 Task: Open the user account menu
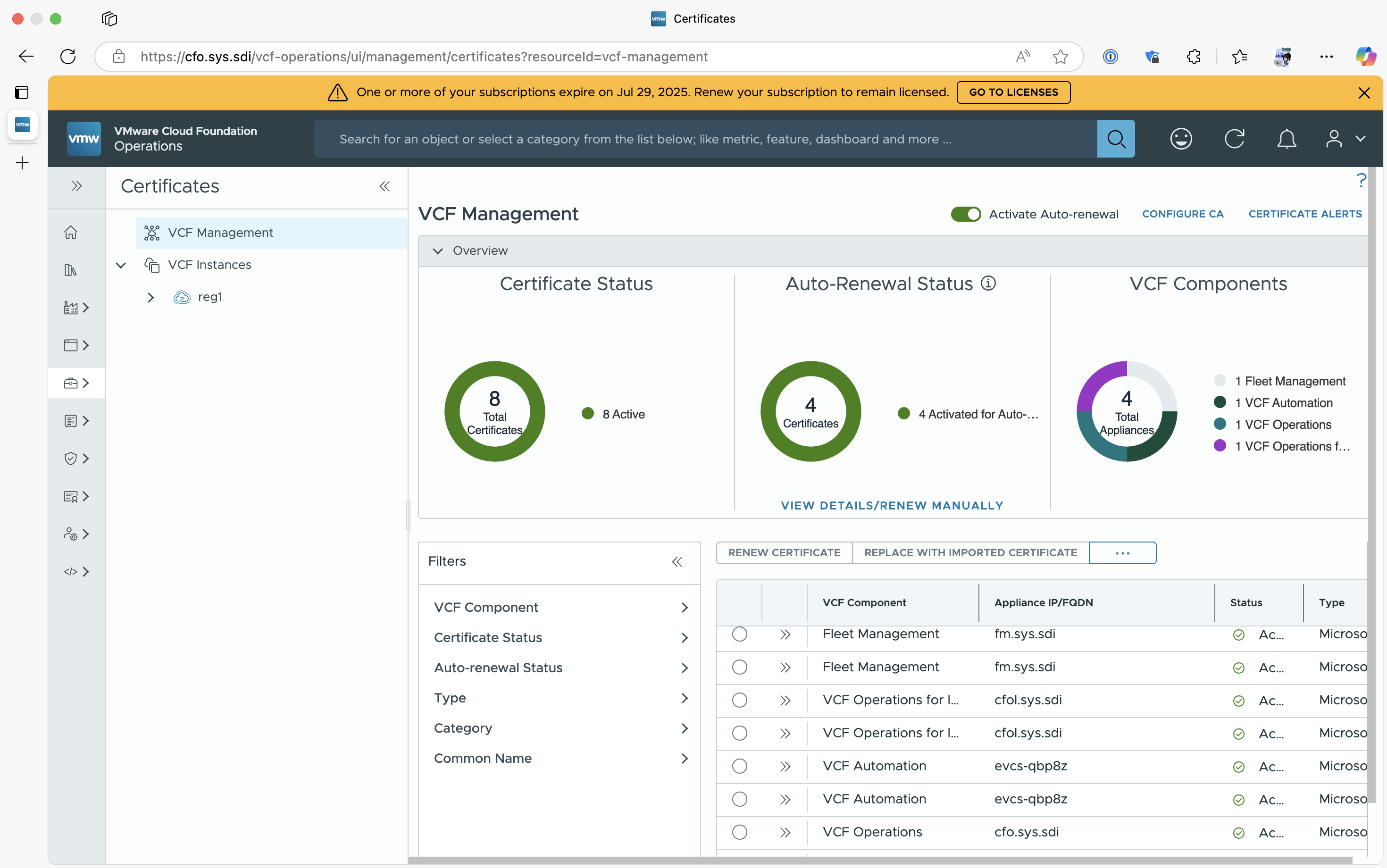[x=1345, y=138]
